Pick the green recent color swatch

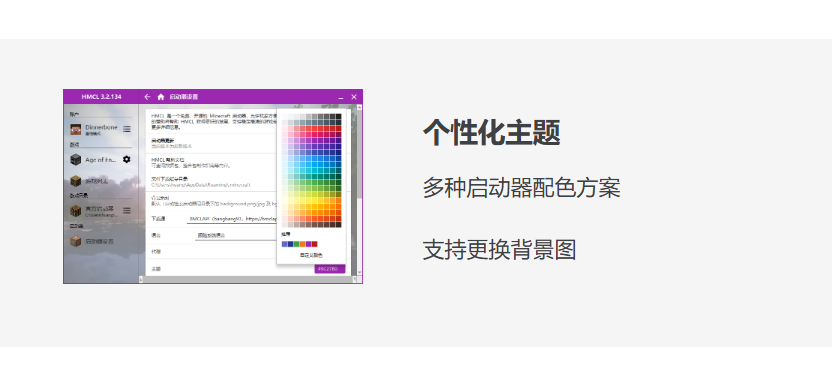[x=297, y=244]
